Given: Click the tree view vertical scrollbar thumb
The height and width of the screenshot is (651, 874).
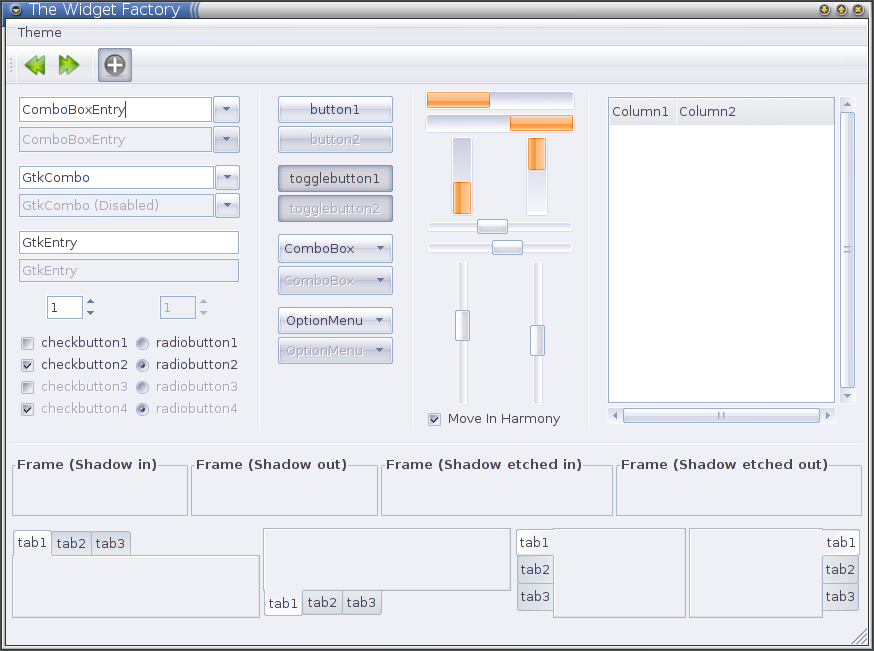Looking at the screenshot, I should (x=847, y=250).
